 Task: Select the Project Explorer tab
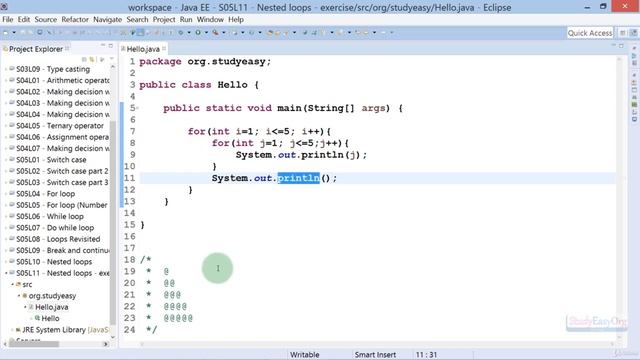point(36,49)
